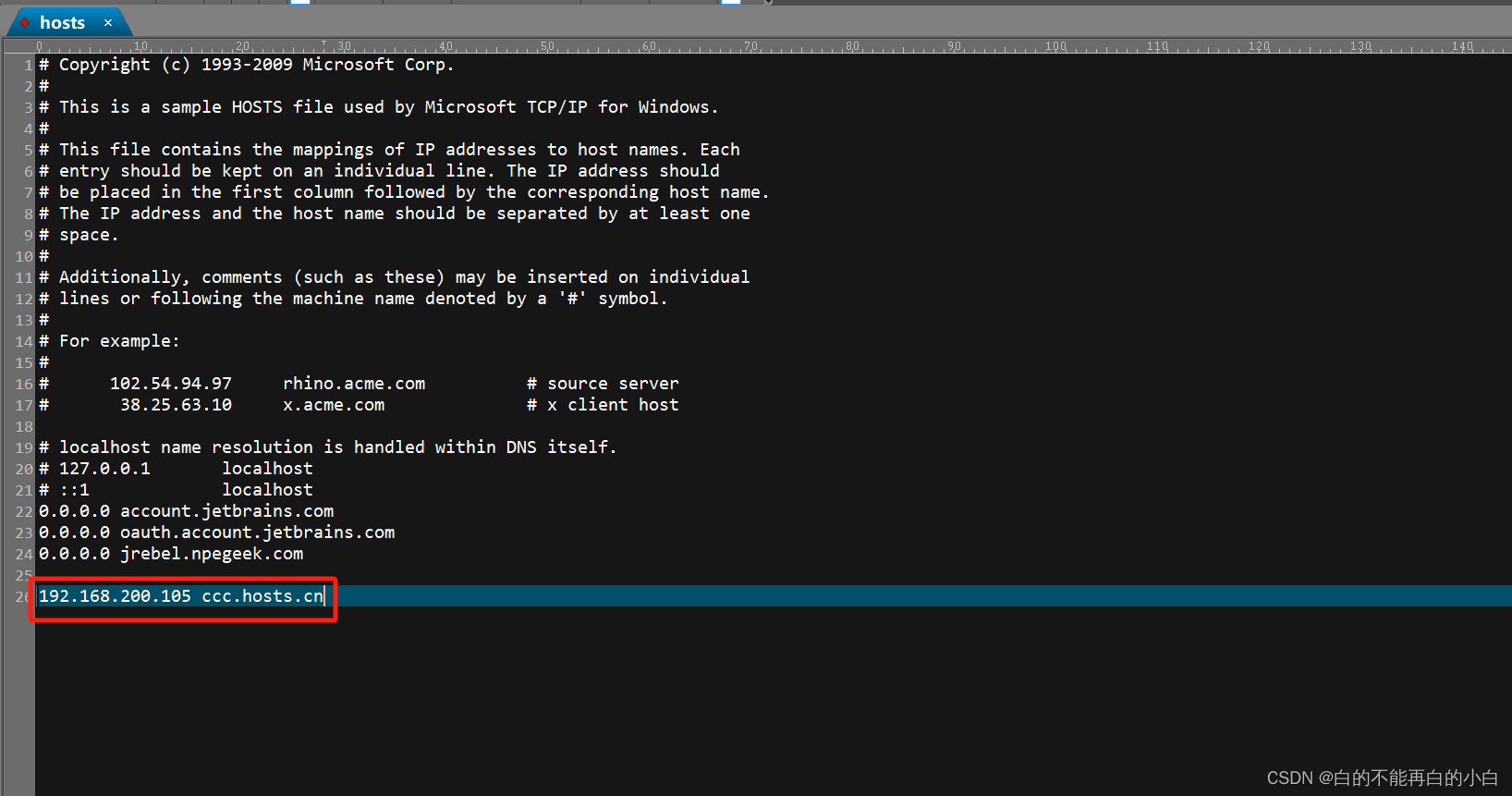
Task: Click the column ruler at mark 50
Action: tap(547, 46)
